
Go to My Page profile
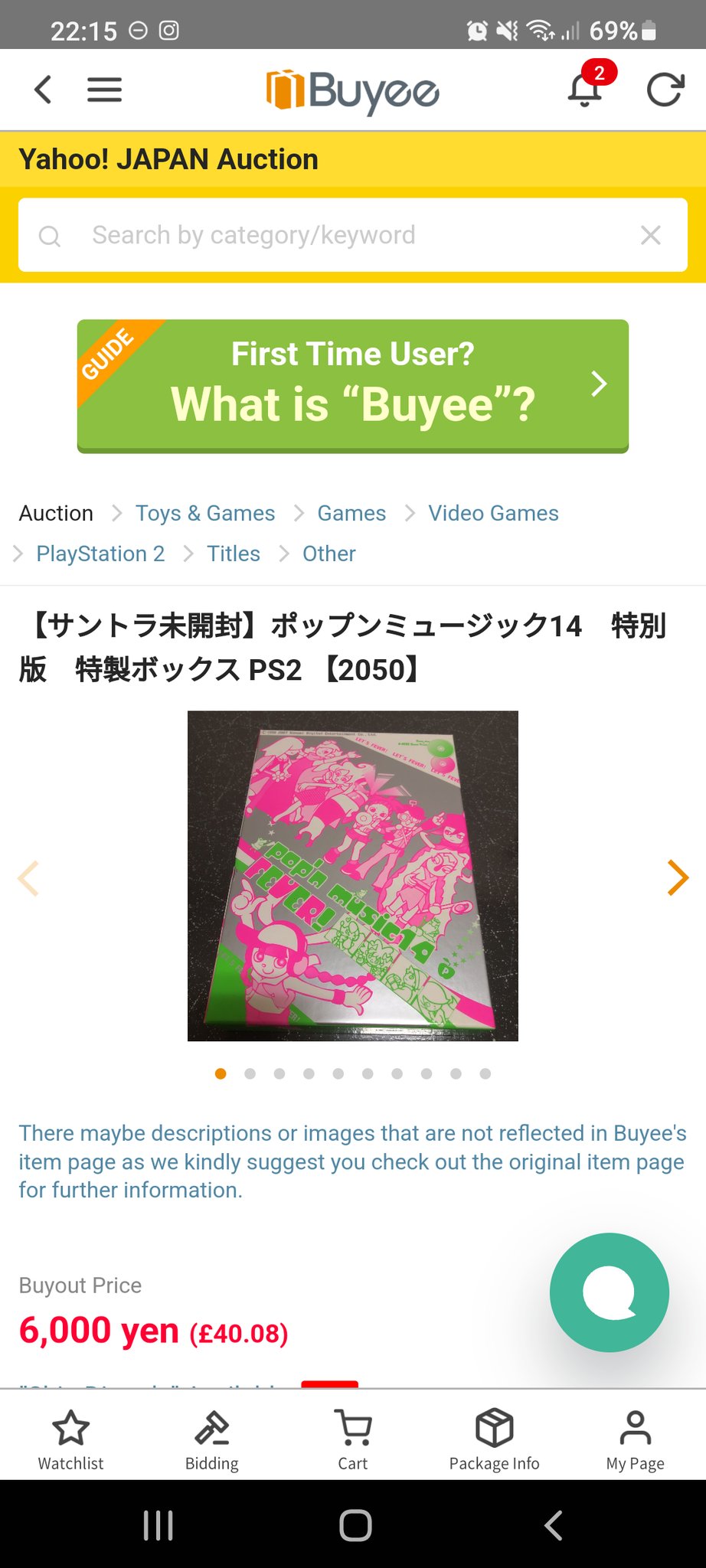pos(635,1440)
